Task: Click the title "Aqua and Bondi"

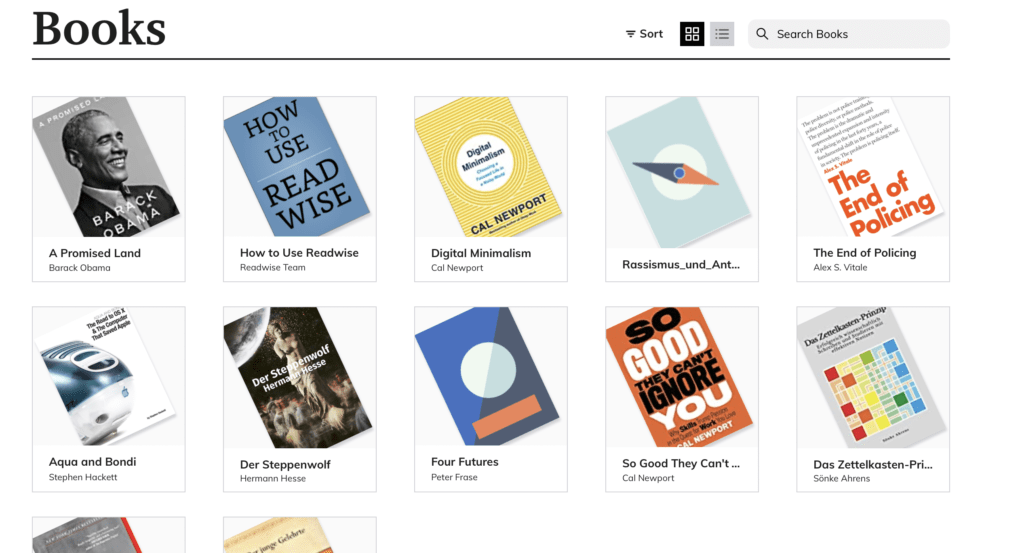Action: pos(93,462)
